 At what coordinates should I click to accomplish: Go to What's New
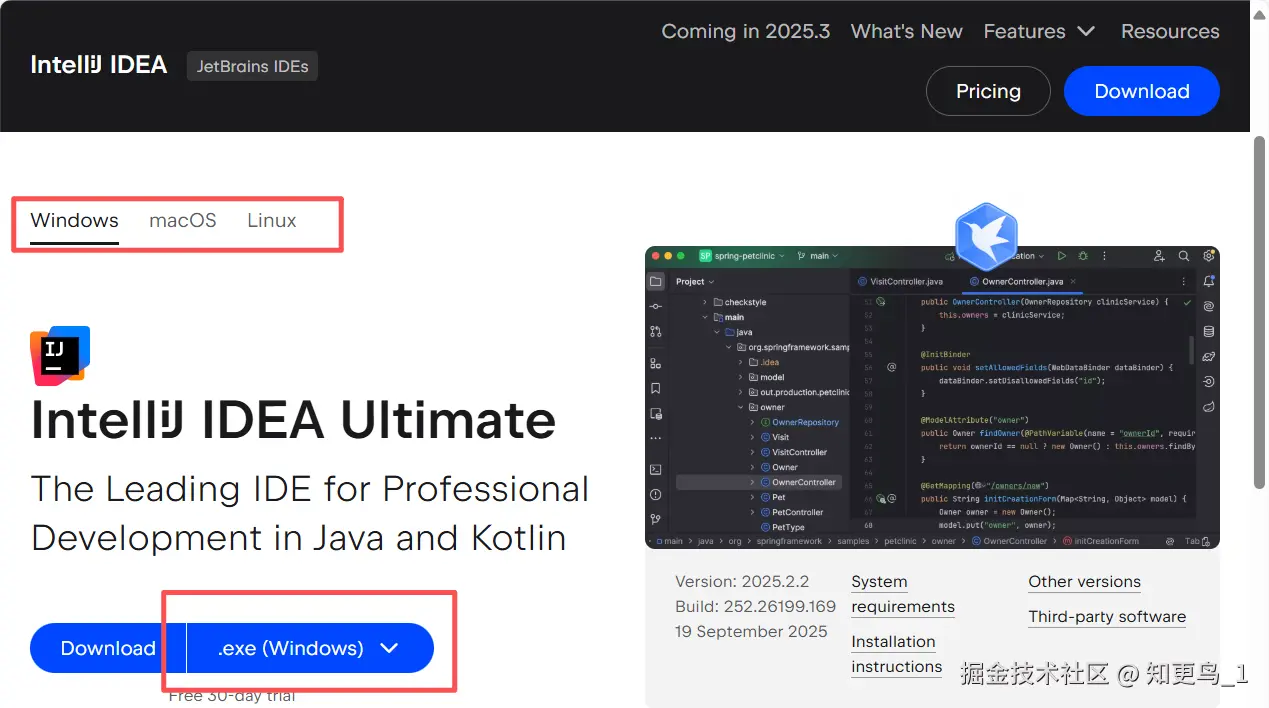click(x=907, y=31)
